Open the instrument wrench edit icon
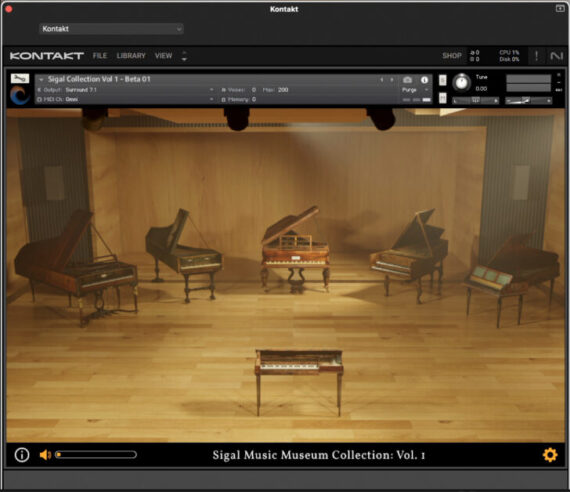The image size is (570, 492). tap(20, 78)
